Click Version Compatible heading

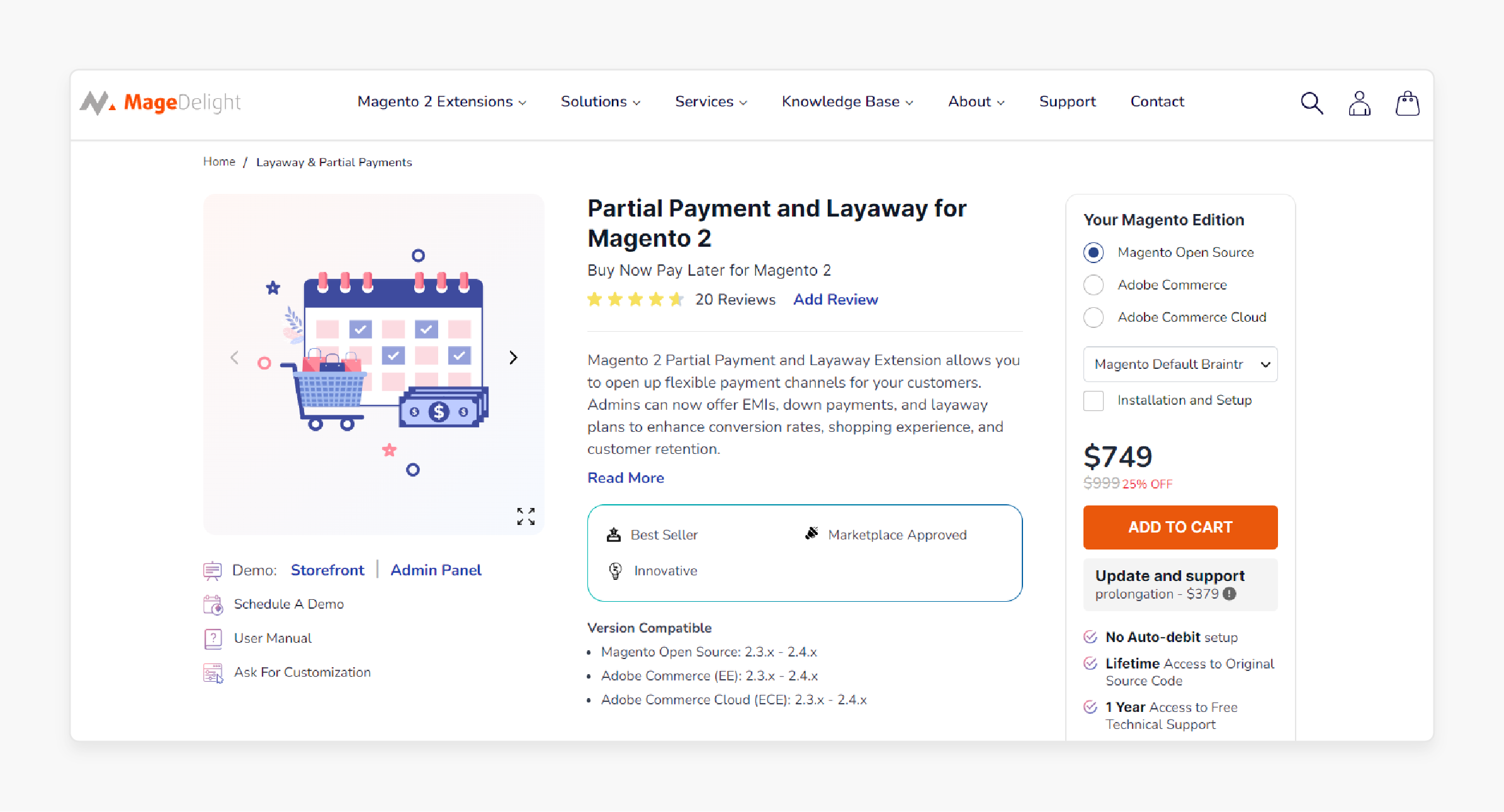(649, 628)
